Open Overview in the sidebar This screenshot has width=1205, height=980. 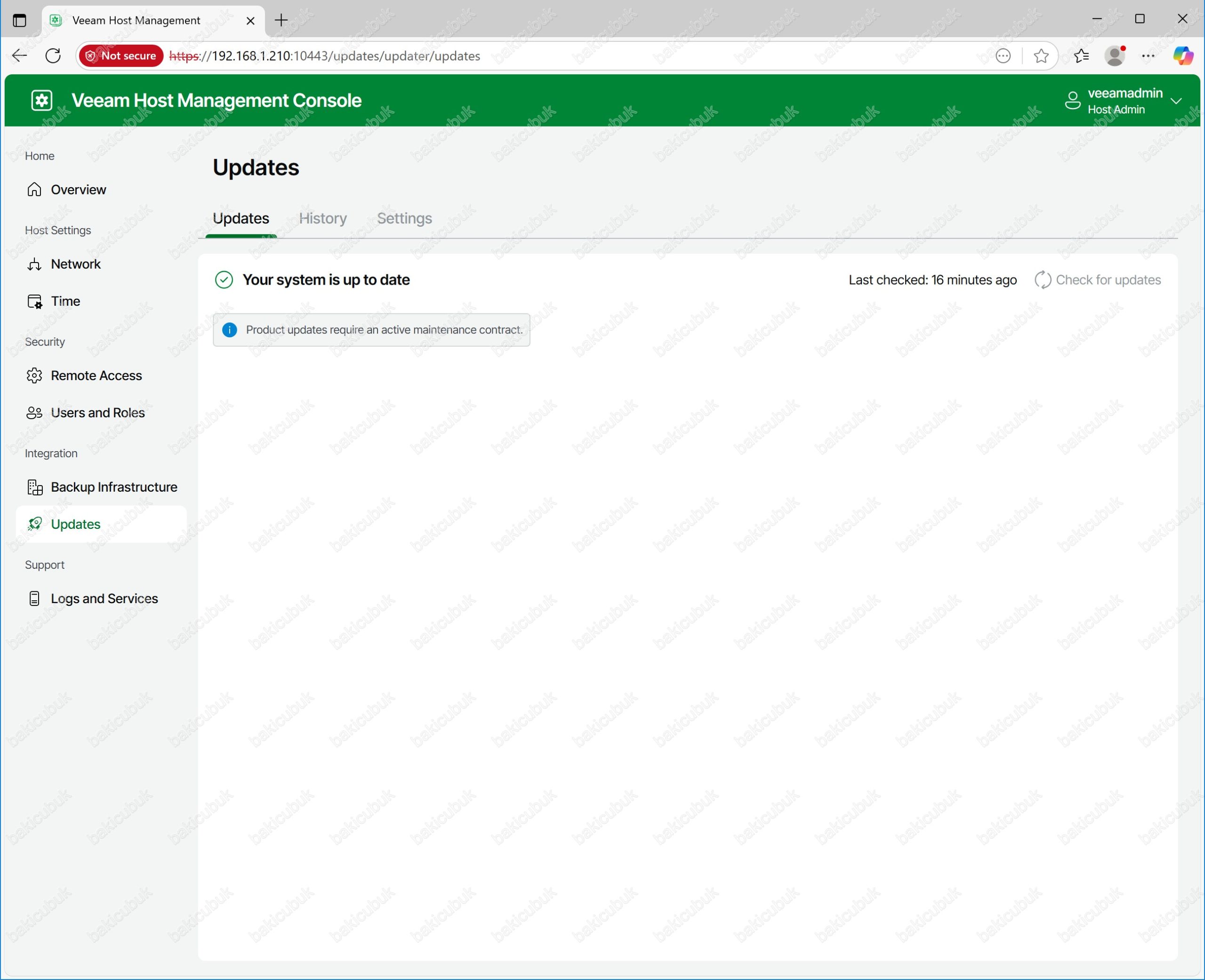click(102, 189)
